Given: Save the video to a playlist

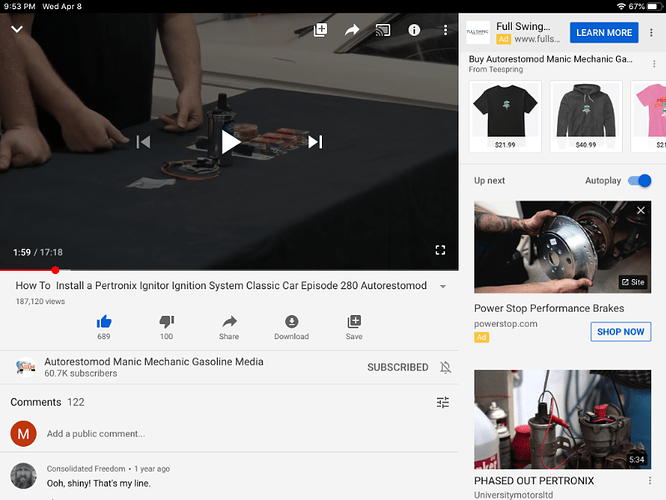Looking at the screenshot, I should click(x=354, y=328).
